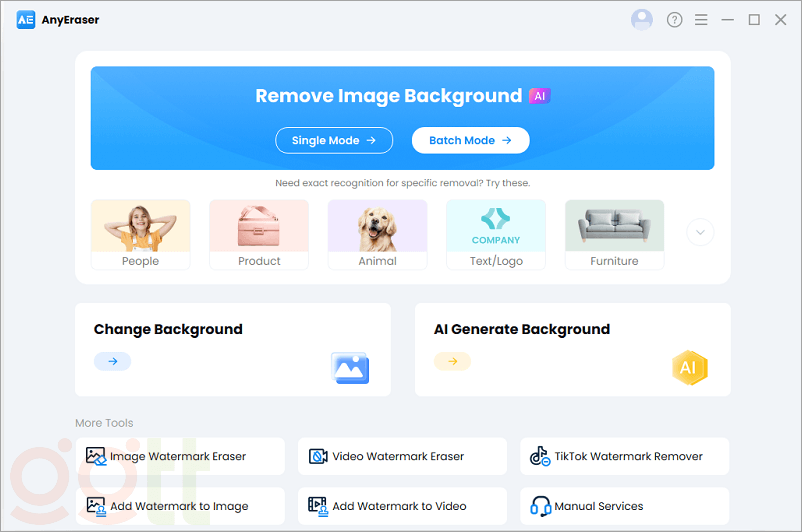Open the help question mark icon
This screenshot has width=802, height=532.
[x=674, y=20]
